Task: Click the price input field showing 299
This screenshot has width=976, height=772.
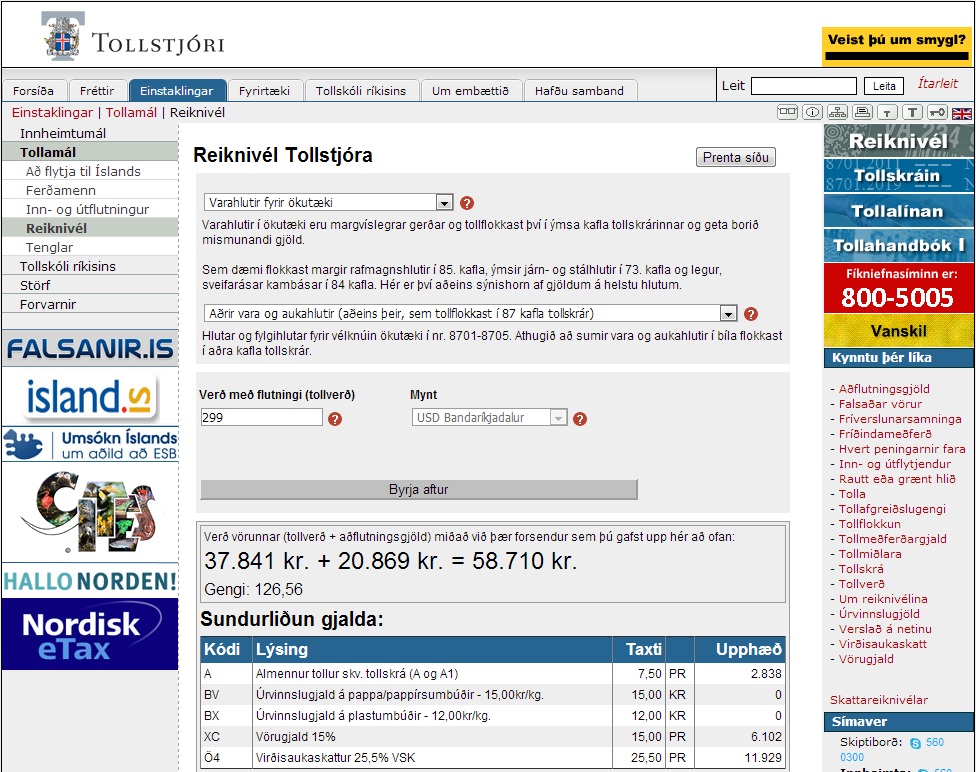Action: point(261,418)
